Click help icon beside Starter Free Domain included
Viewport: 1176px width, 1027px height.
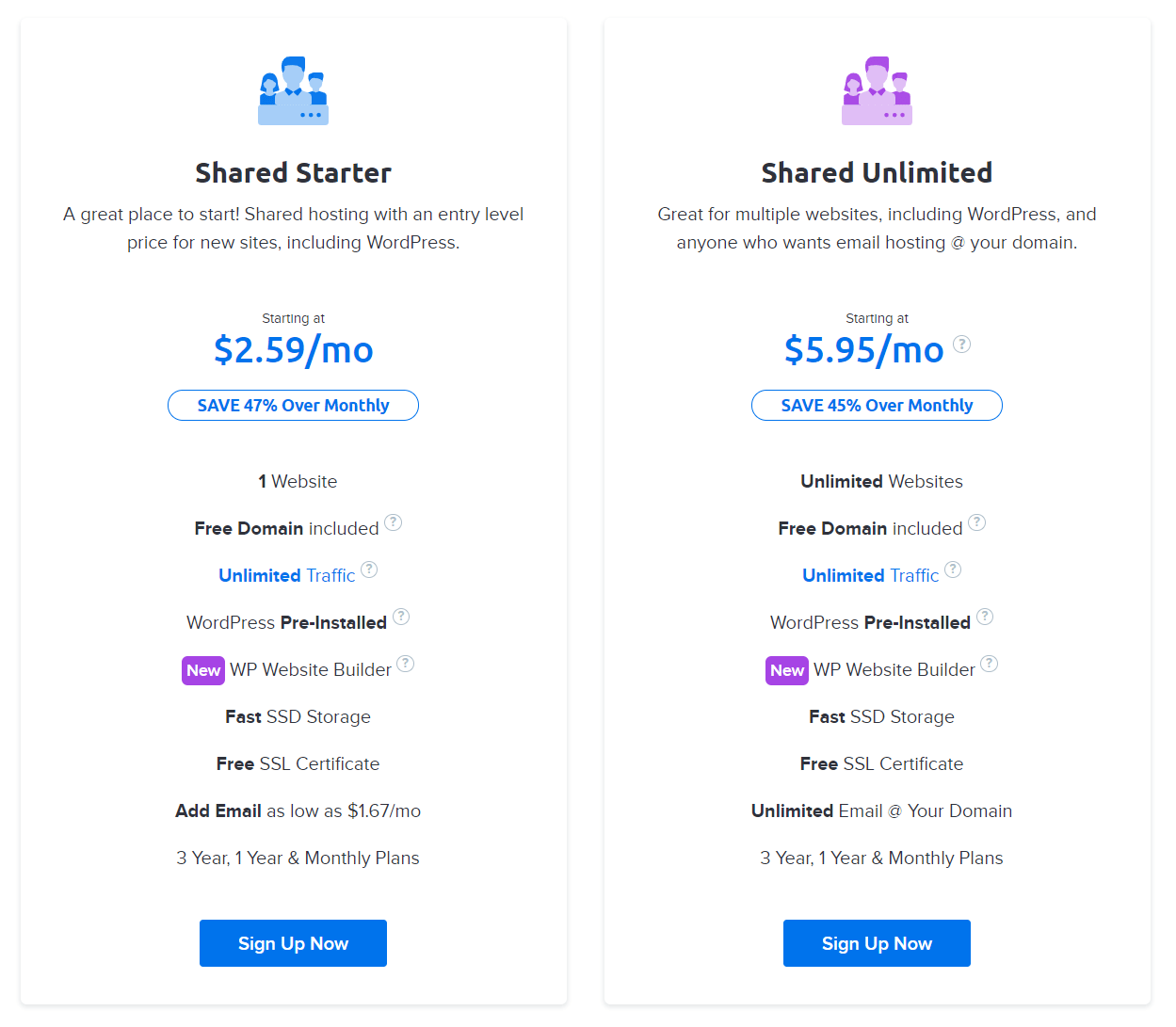pyautogui.click(x=393, y=522)
